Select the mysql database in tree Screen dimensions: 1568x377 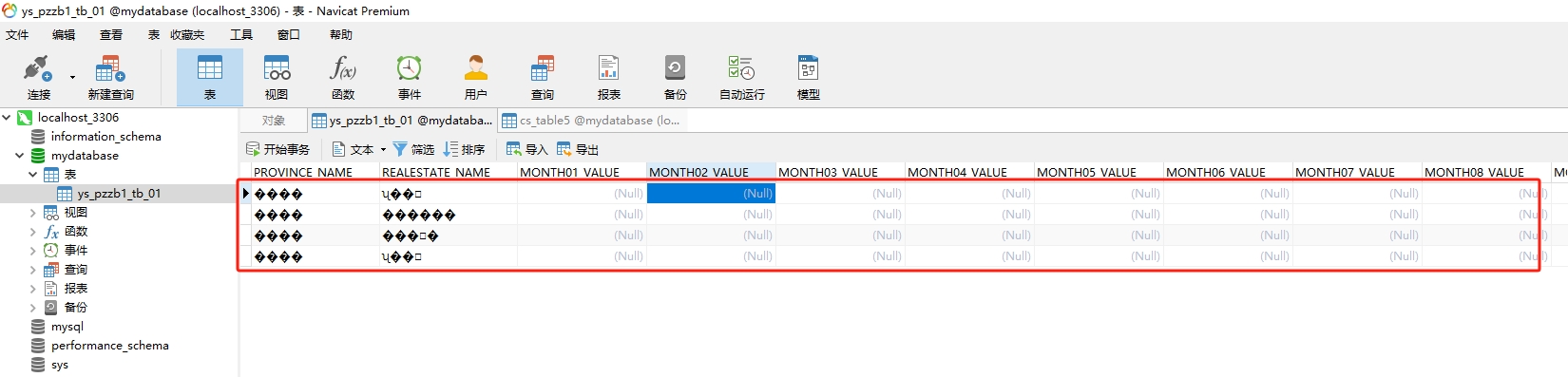pos(67,327)
